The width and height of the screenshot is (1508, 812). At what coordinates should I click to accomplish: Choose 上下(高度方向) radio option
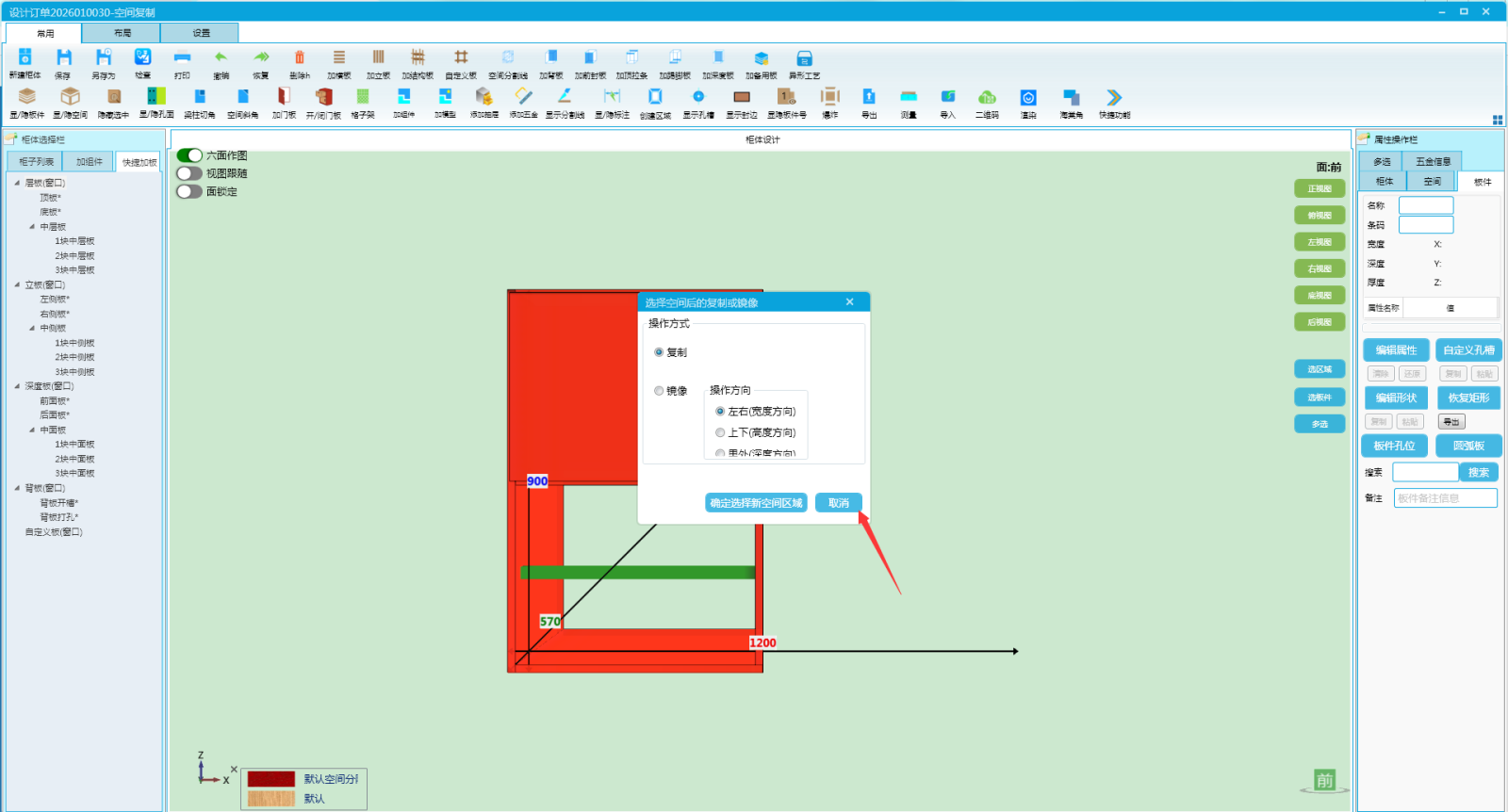[720, 432]
